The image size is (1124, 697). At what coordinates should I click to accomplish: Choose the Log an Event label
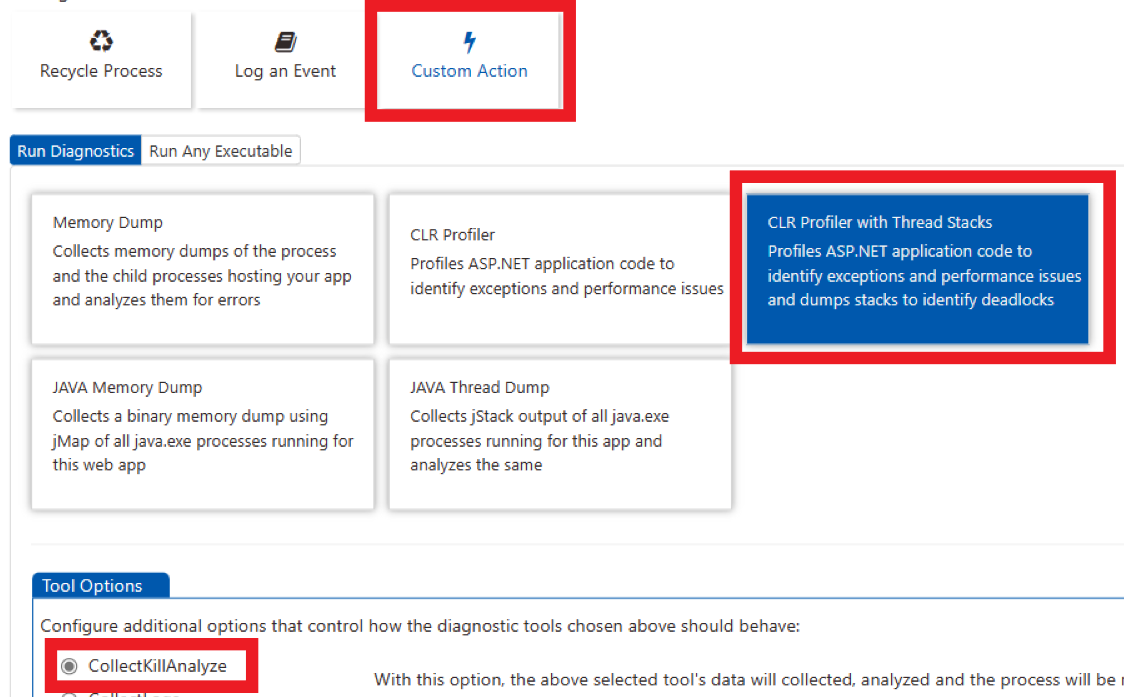tap(286, 71)
